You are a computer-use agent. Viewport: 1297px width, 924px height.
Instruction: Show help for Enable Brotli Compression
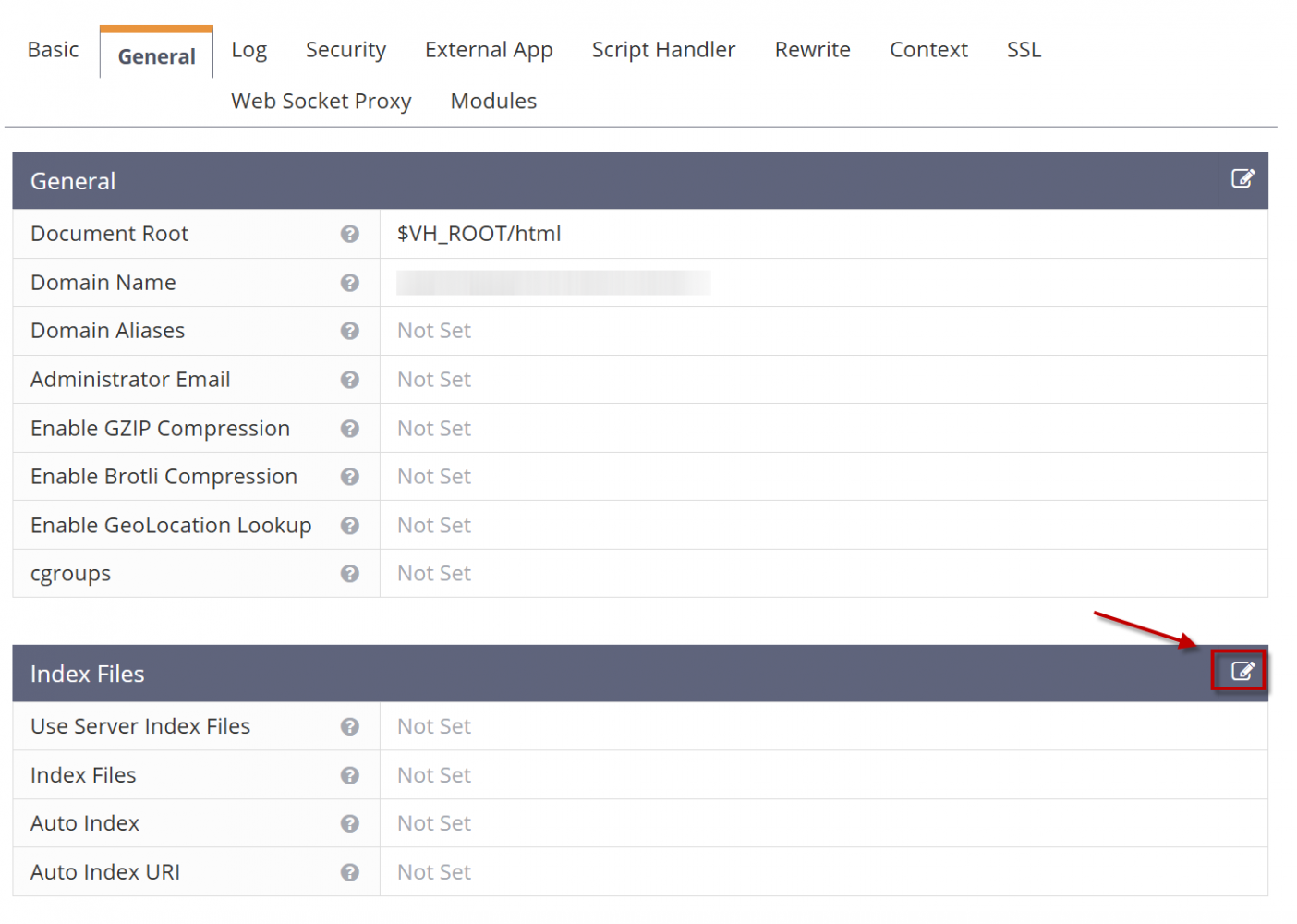pos(349,477)
